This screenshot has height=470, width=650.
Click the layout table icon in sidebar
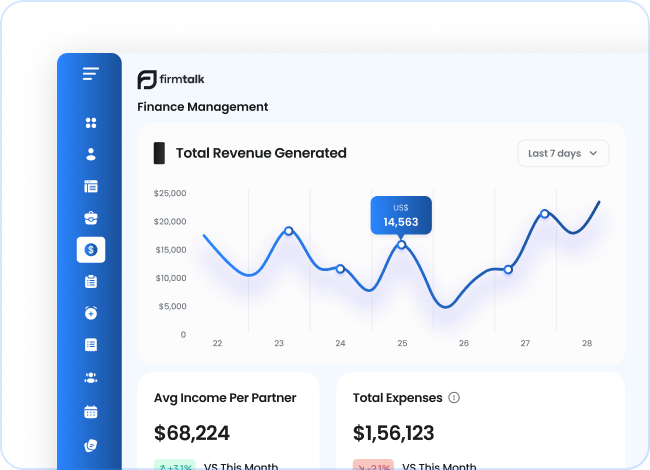pos(91,186)
